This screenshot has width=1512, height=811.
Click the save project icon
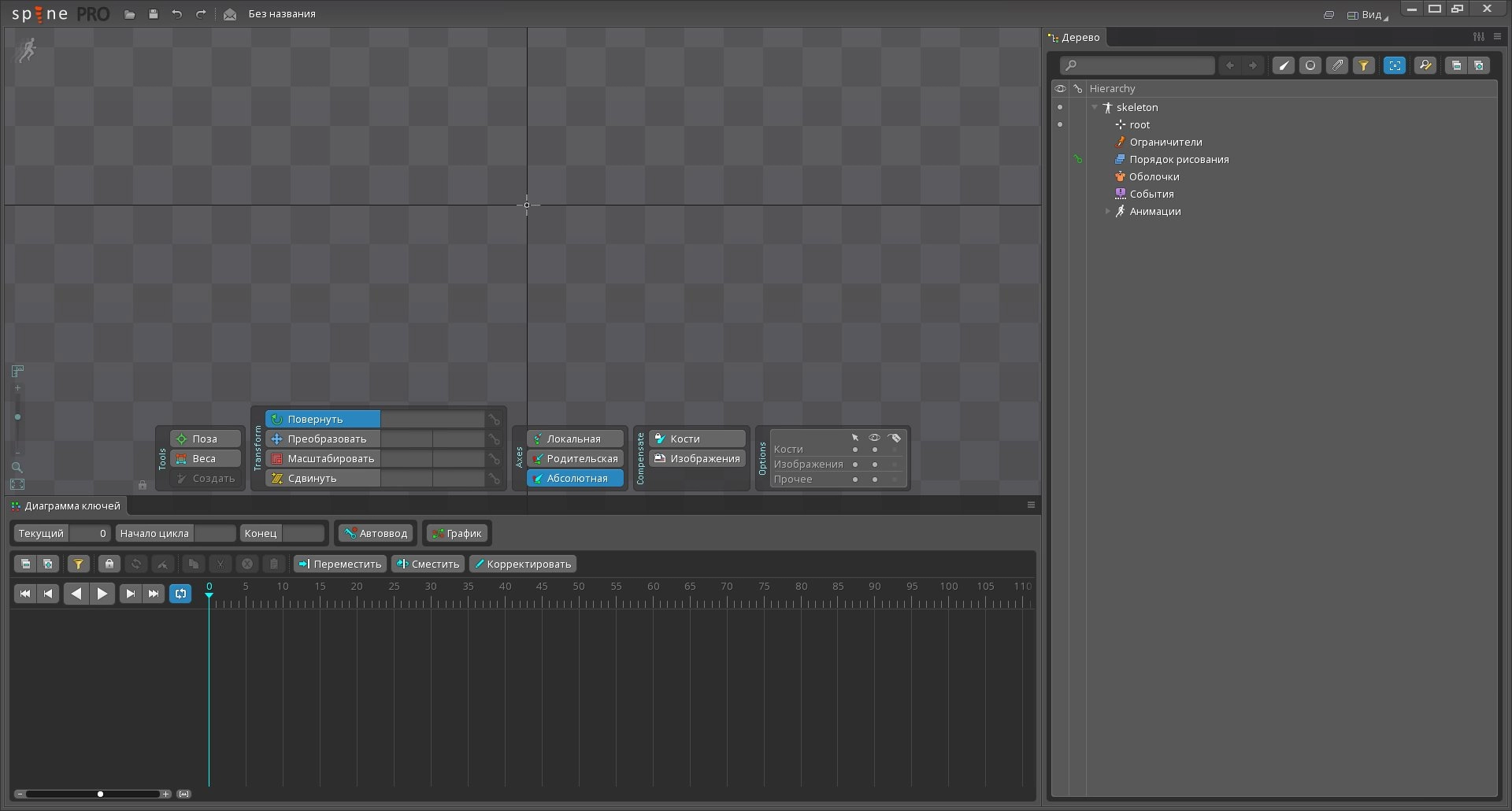click(154, 14)
